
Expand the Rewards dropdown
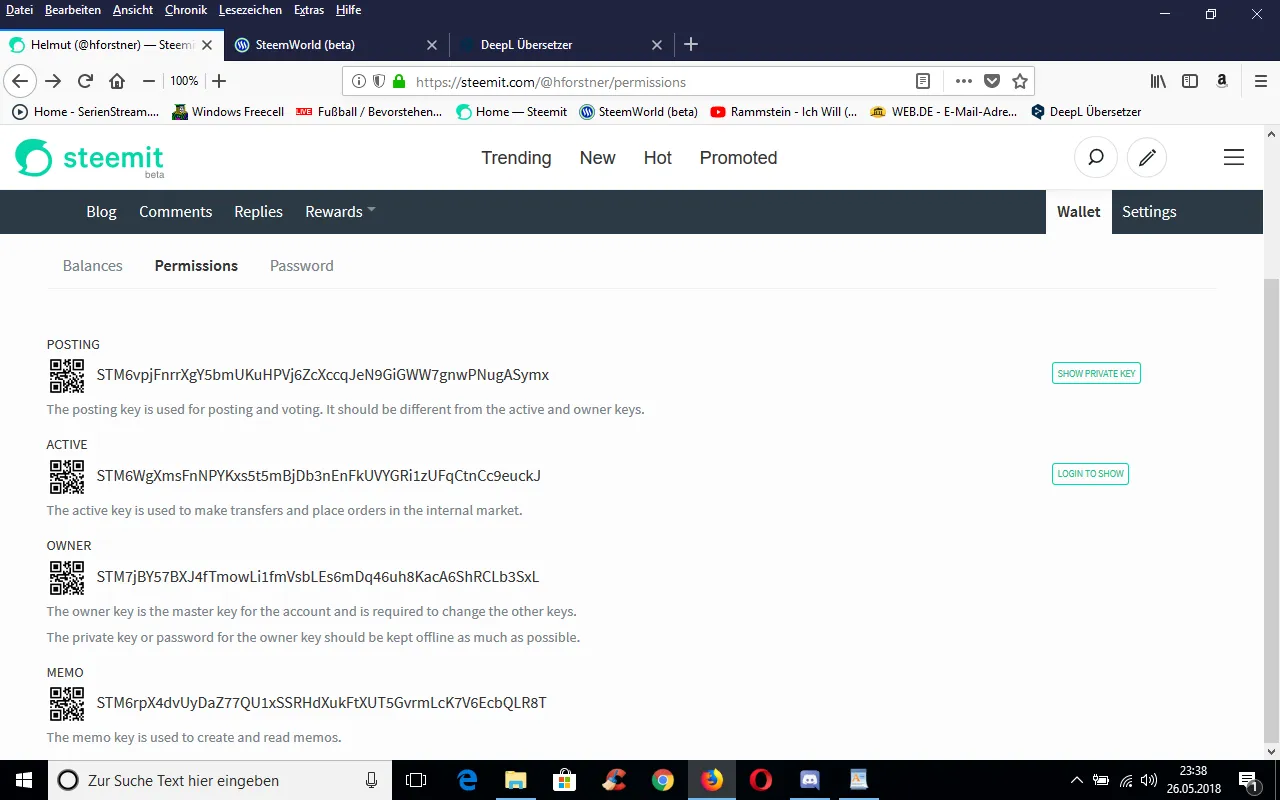(x=340, y=212)
